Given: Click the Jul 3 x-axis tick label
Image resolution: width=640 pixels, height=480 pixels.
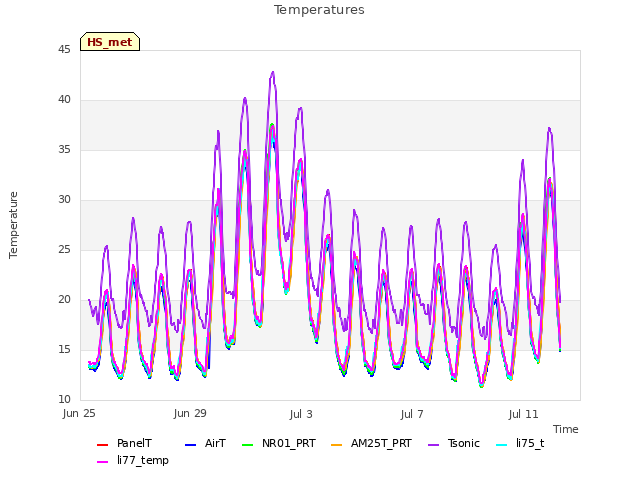Looking at the screenshot, I should pos(301,414).
